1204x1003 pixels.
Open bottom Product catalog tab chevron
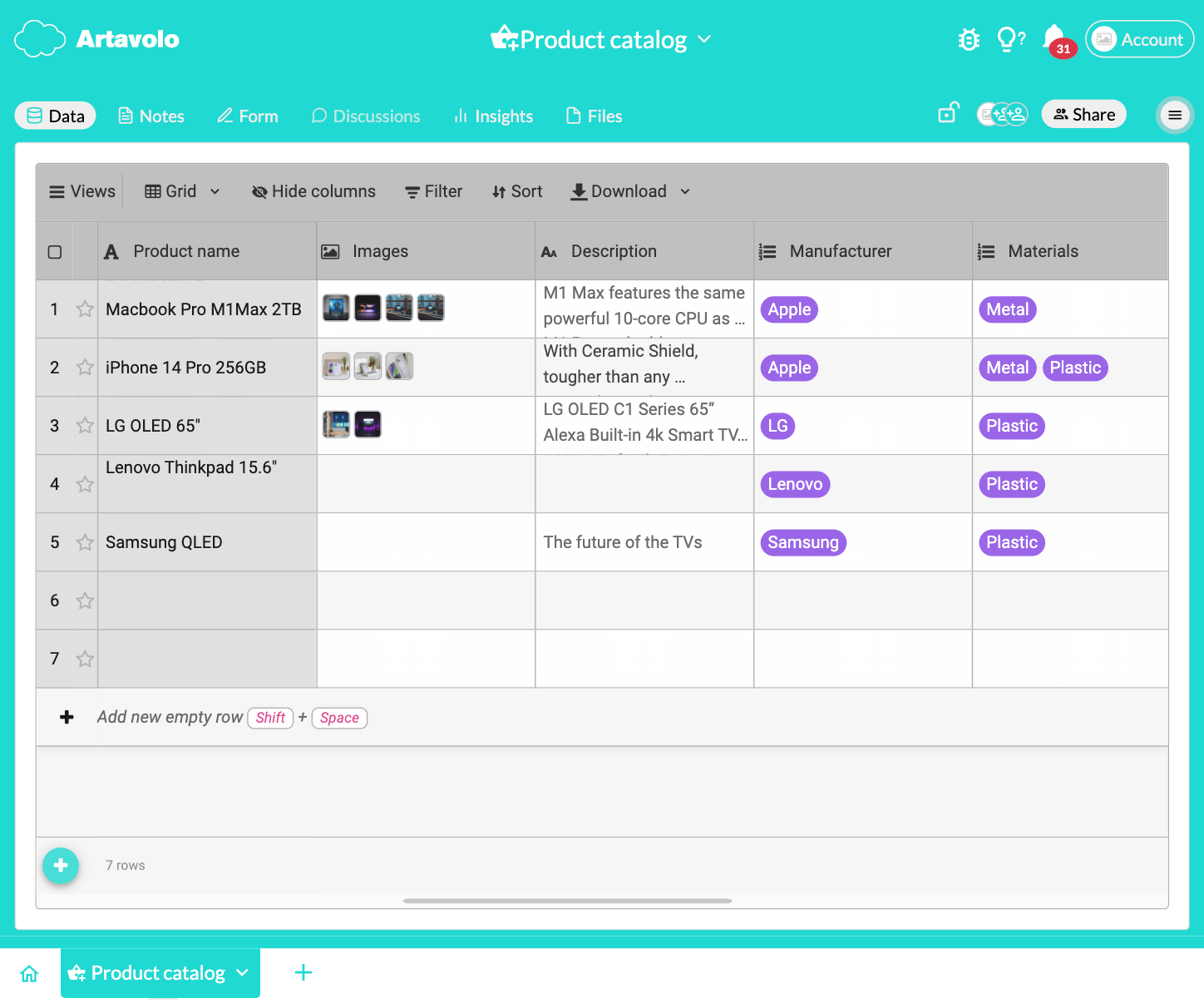242,972
